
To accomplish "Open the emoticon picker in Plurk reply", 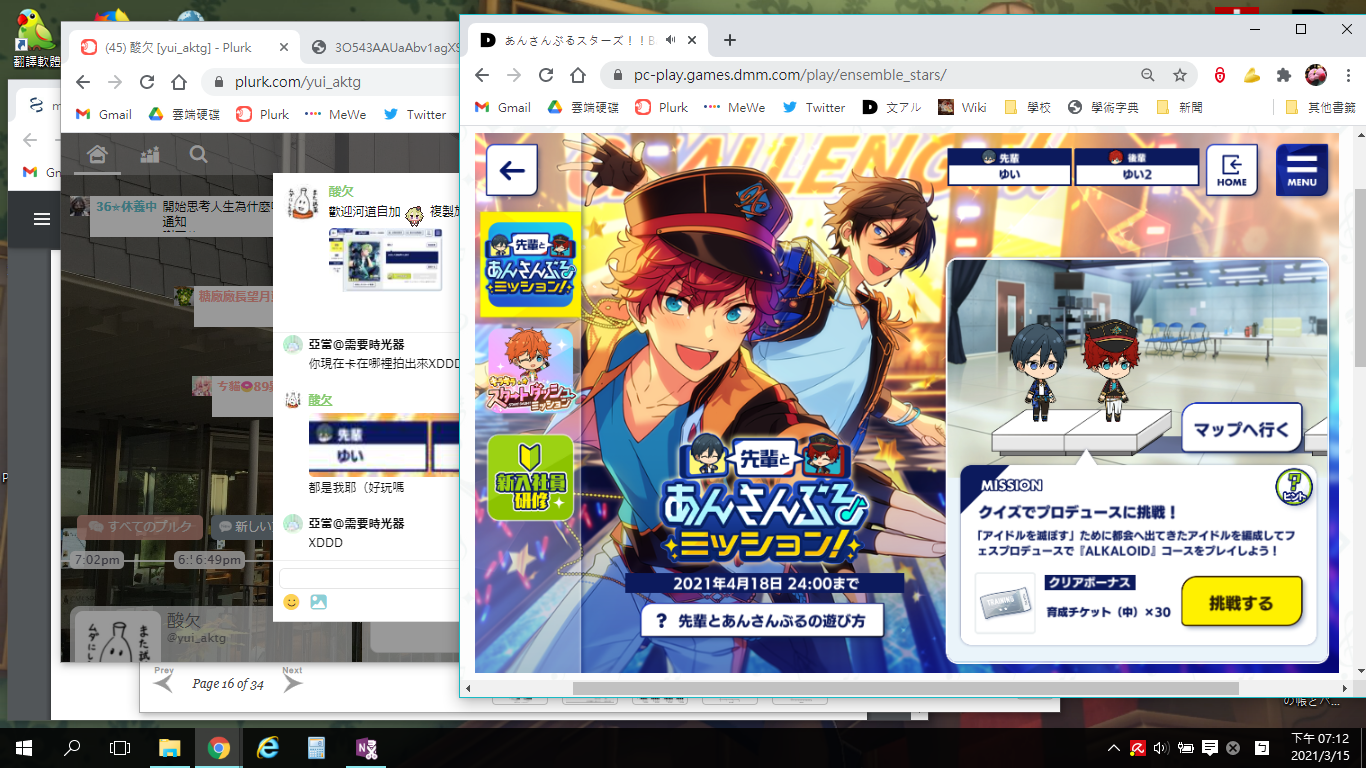I will pos(292,602).
